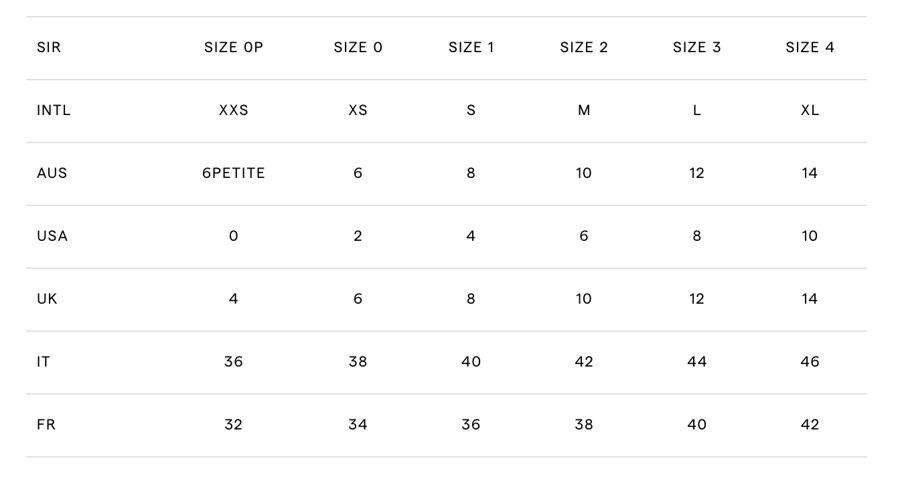Select the SIZE 0 column header

358,47
